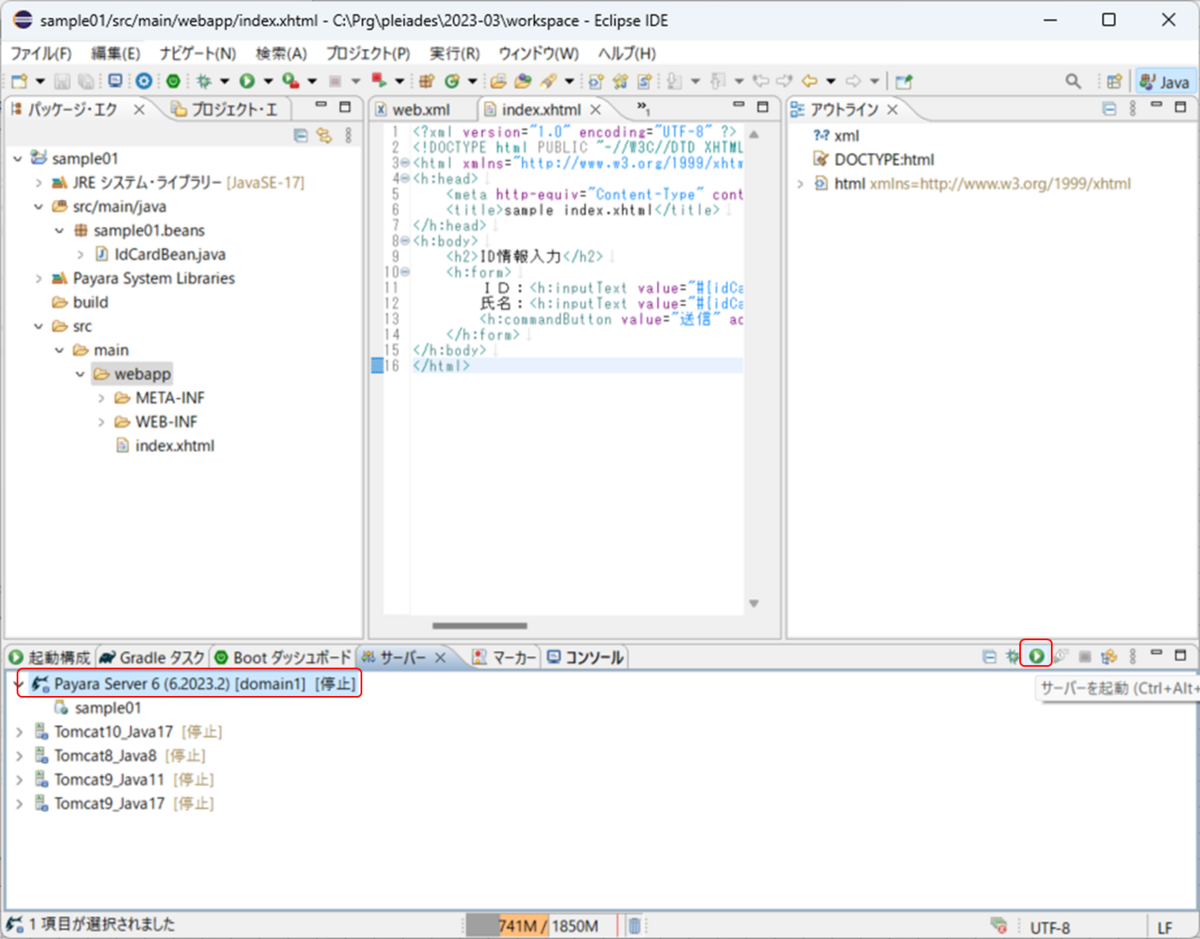
Task: Click the Open Console monitor toolbar icon
Action: pyautogui.click(x=115, y=81)
